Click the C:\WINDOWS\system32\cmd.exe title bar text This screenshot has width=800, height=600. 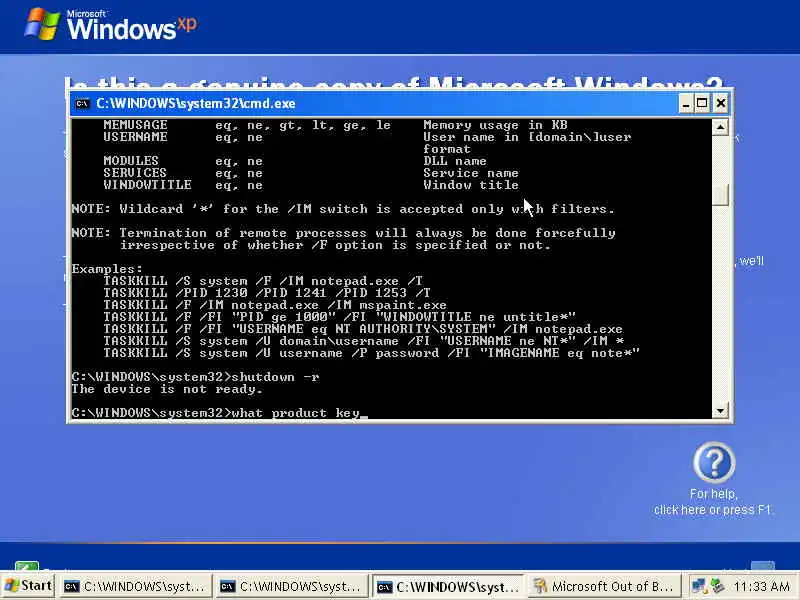pos(195,104)
